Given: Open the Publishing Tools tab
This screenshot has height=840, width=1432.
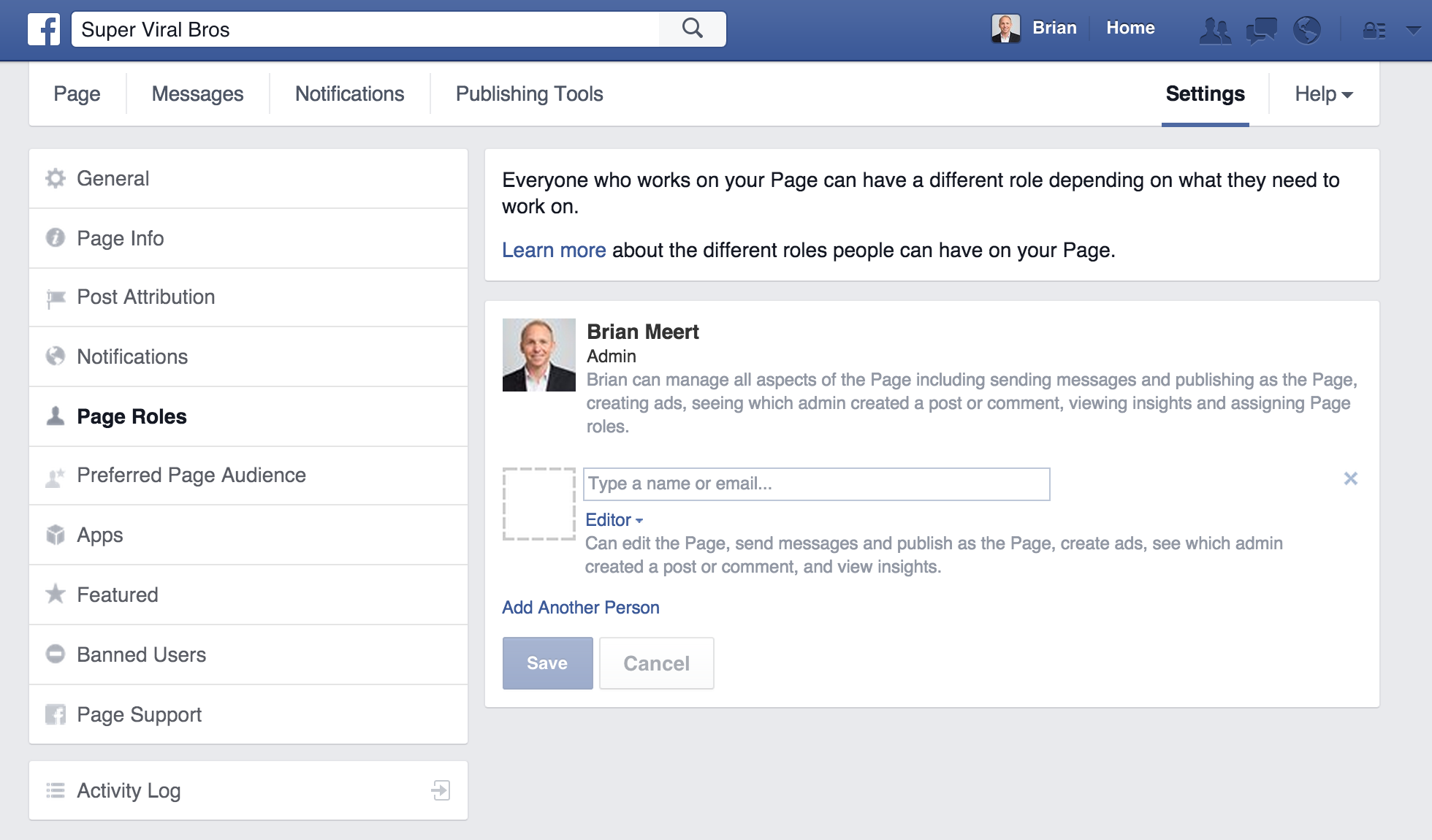Looking at the screenshot, I should point(529,93).
